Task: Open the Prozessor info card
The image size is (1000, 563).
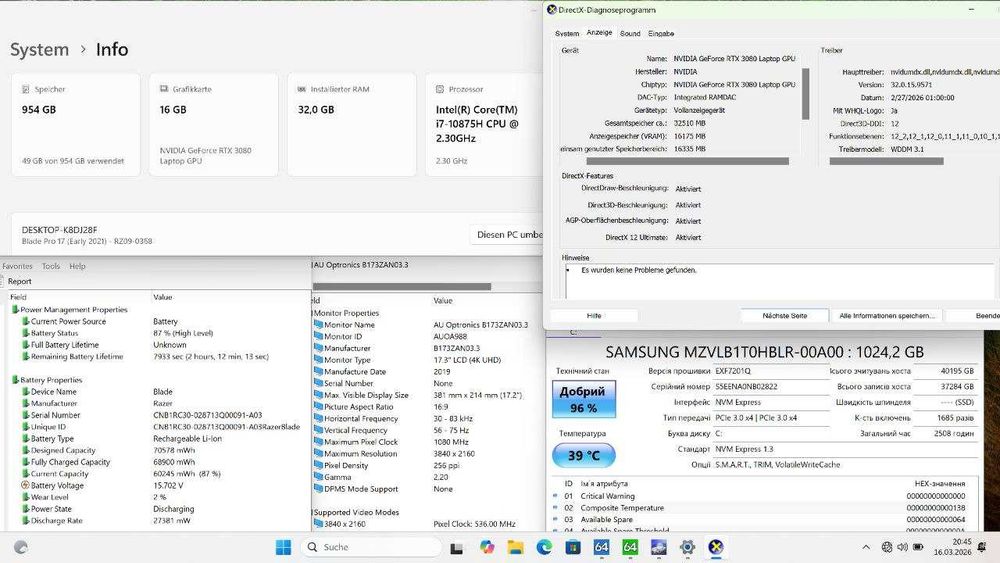Action: (x=484, y=124)
